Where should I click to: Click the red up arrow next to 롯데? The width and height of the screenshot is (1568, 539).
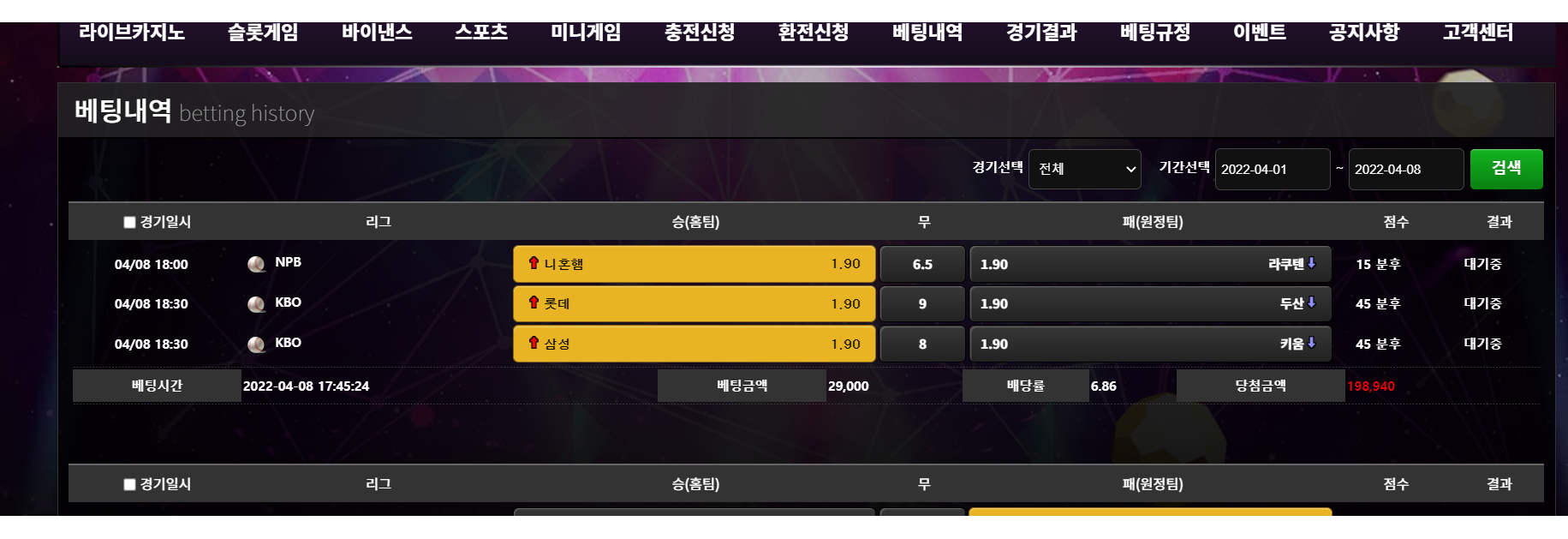[534, 302]
